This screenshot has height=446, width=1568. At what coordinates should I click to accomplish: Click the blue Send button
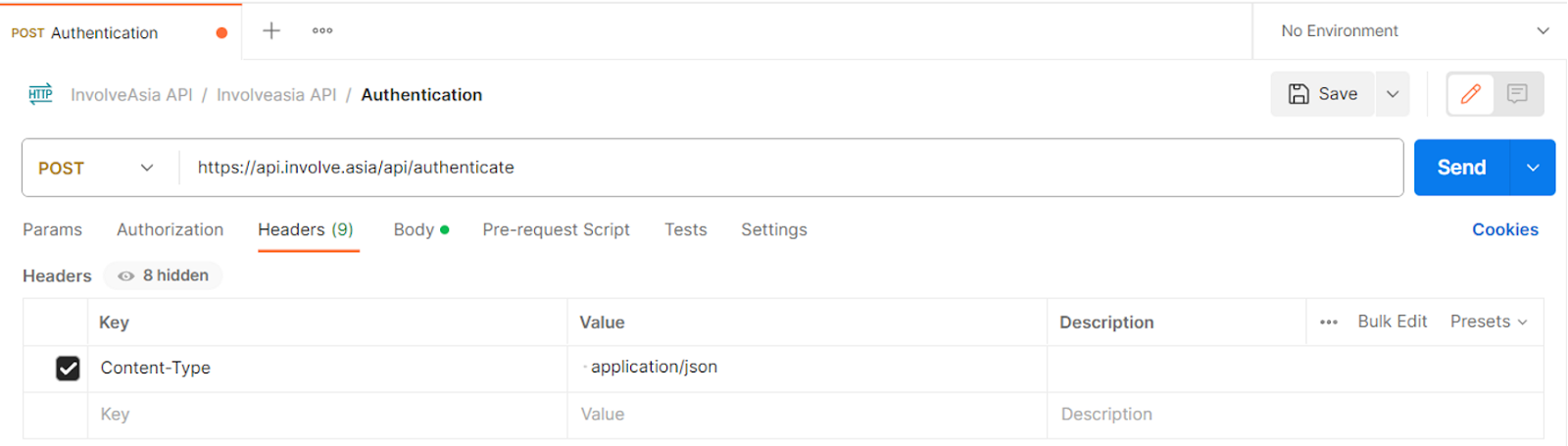pos(1461,168)
